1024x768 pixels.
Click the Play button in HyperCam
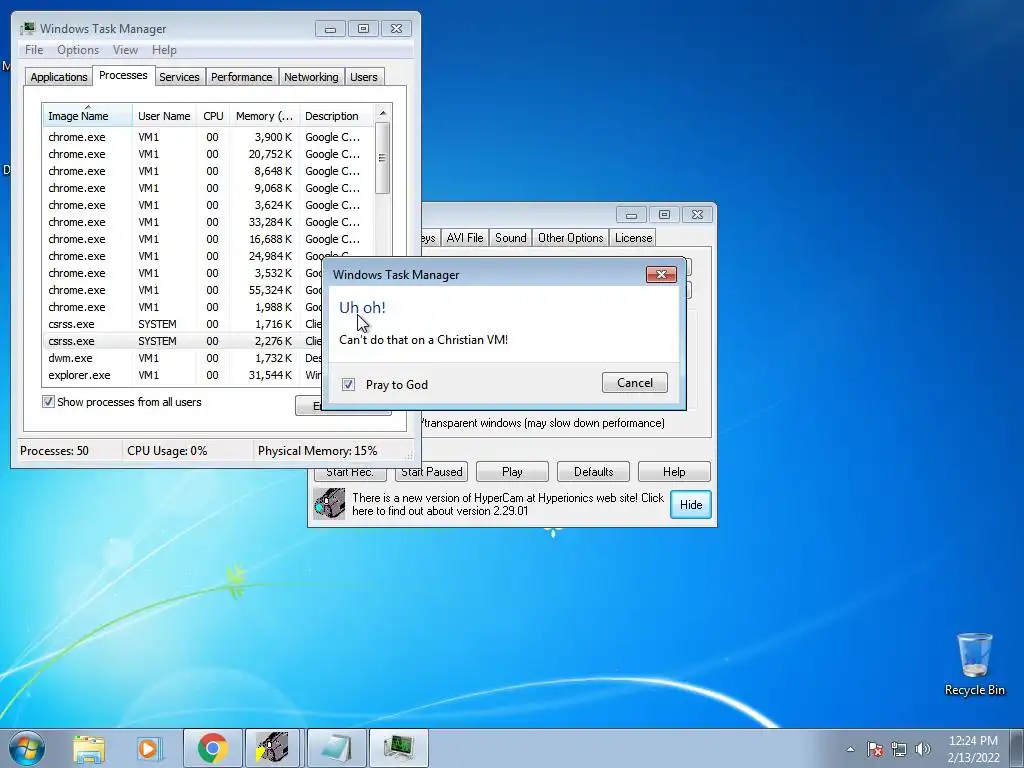coord(512,472)
